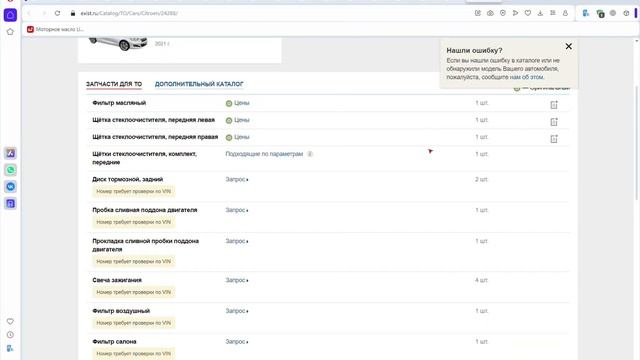The height and width of the screenshot is (360, 640).
Task: Click the snapshot camera icon in address bar
Action: tap(490, 13)
